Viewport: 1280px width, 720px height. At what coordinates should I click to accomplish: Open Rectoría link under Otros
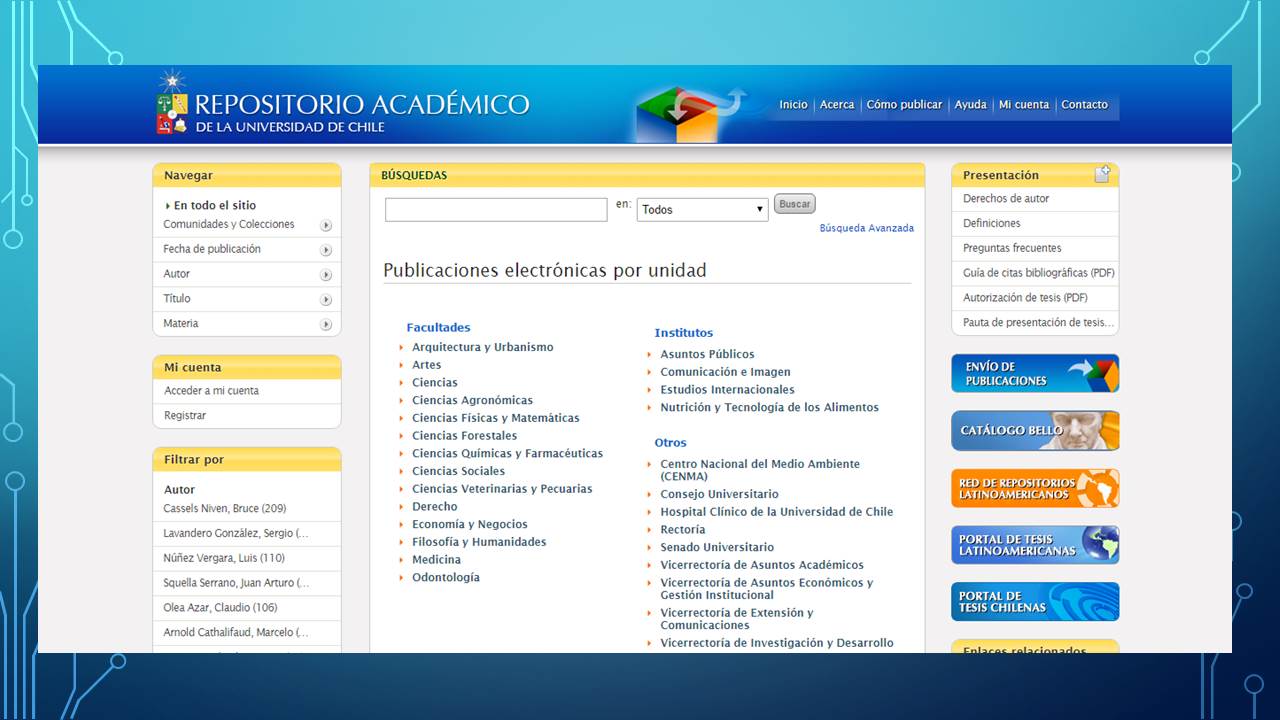pyautogui.click(x=682, y=530)
